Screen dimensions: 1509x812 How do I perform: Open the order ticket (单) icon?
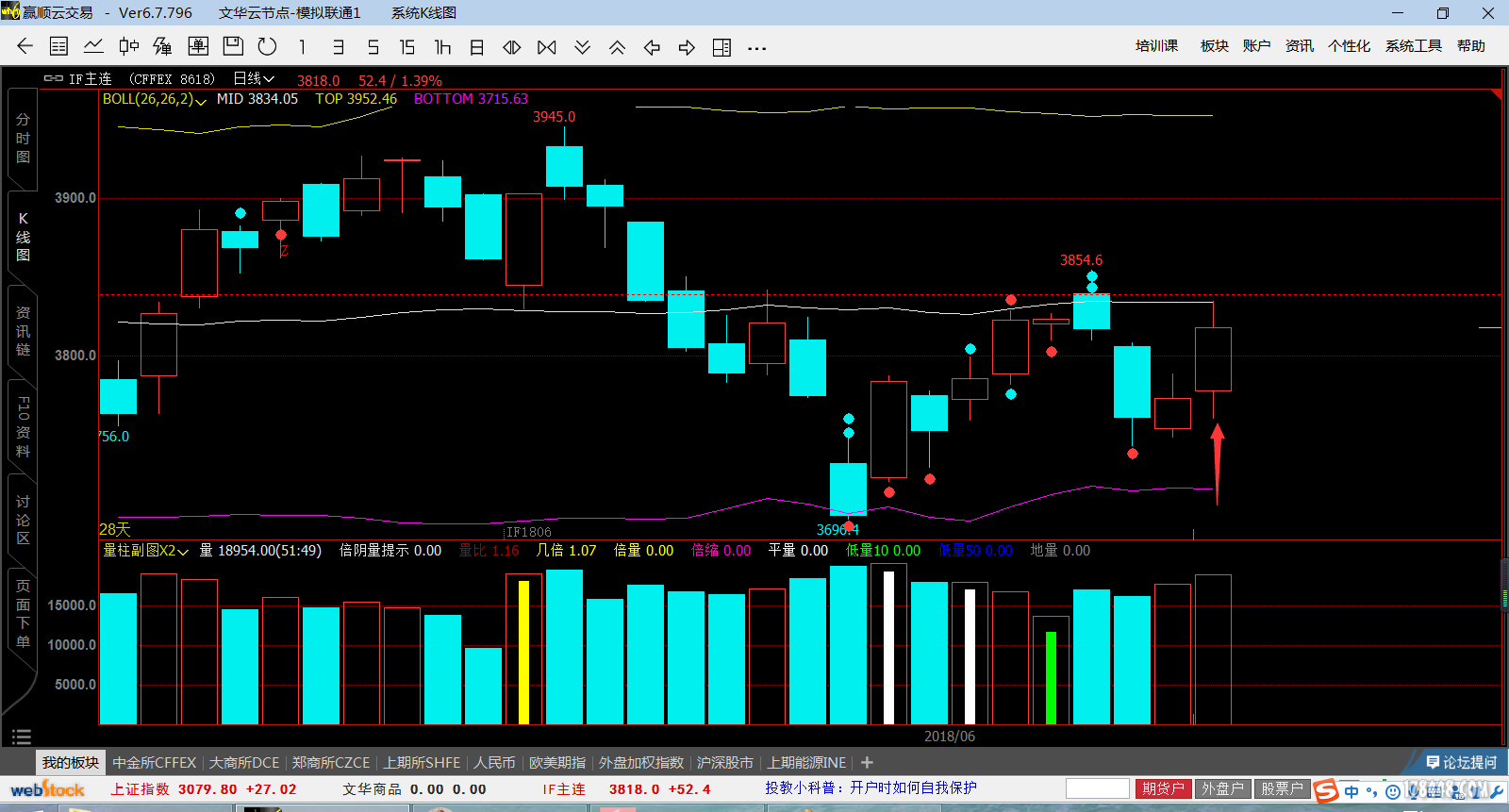198,46
